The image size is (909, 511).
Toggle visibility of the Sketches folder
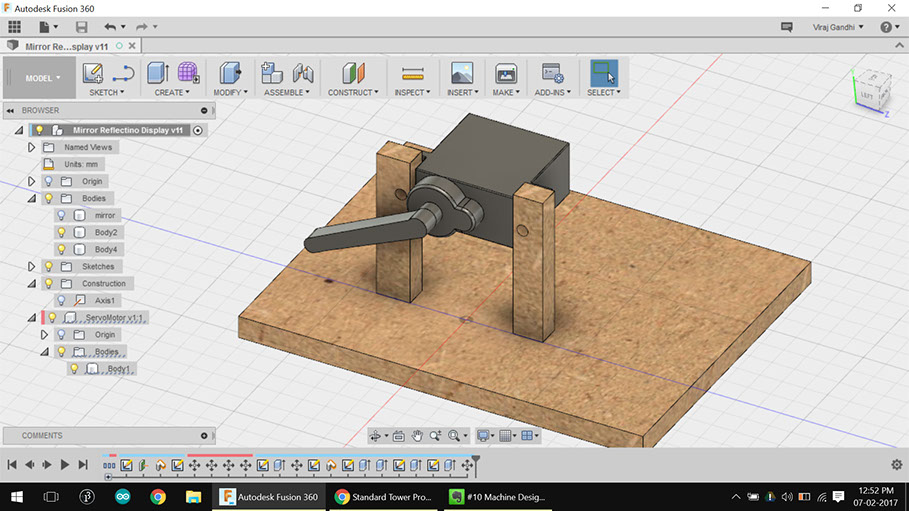coord(47,266)
